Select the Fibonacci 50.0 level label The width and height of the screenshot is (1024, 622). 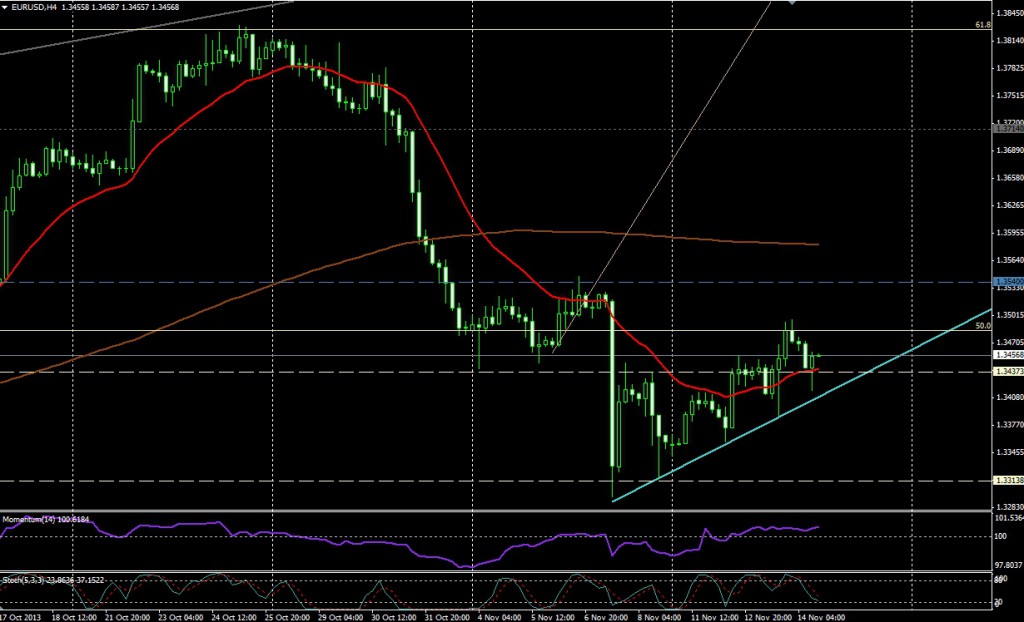click(982, 325)
